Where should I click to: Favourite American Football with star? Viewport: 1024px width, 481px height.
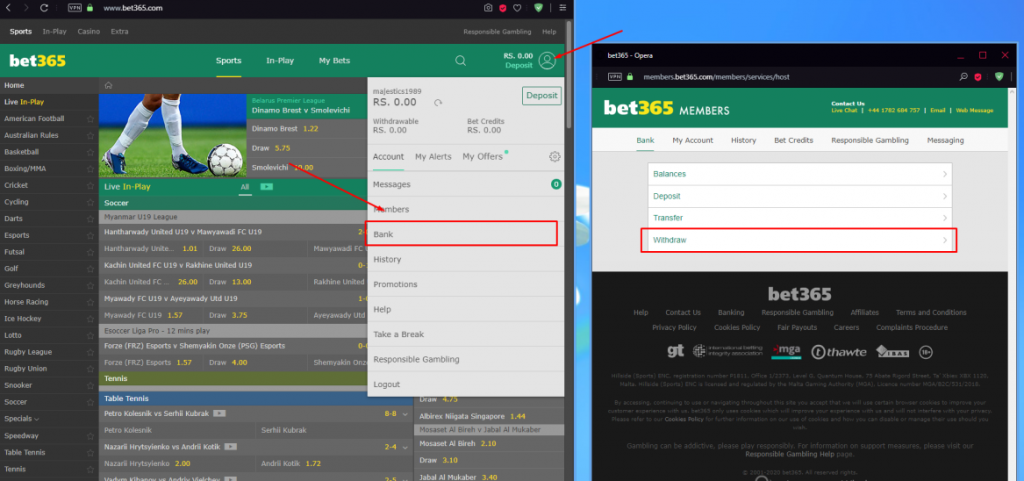pos(91,119)
